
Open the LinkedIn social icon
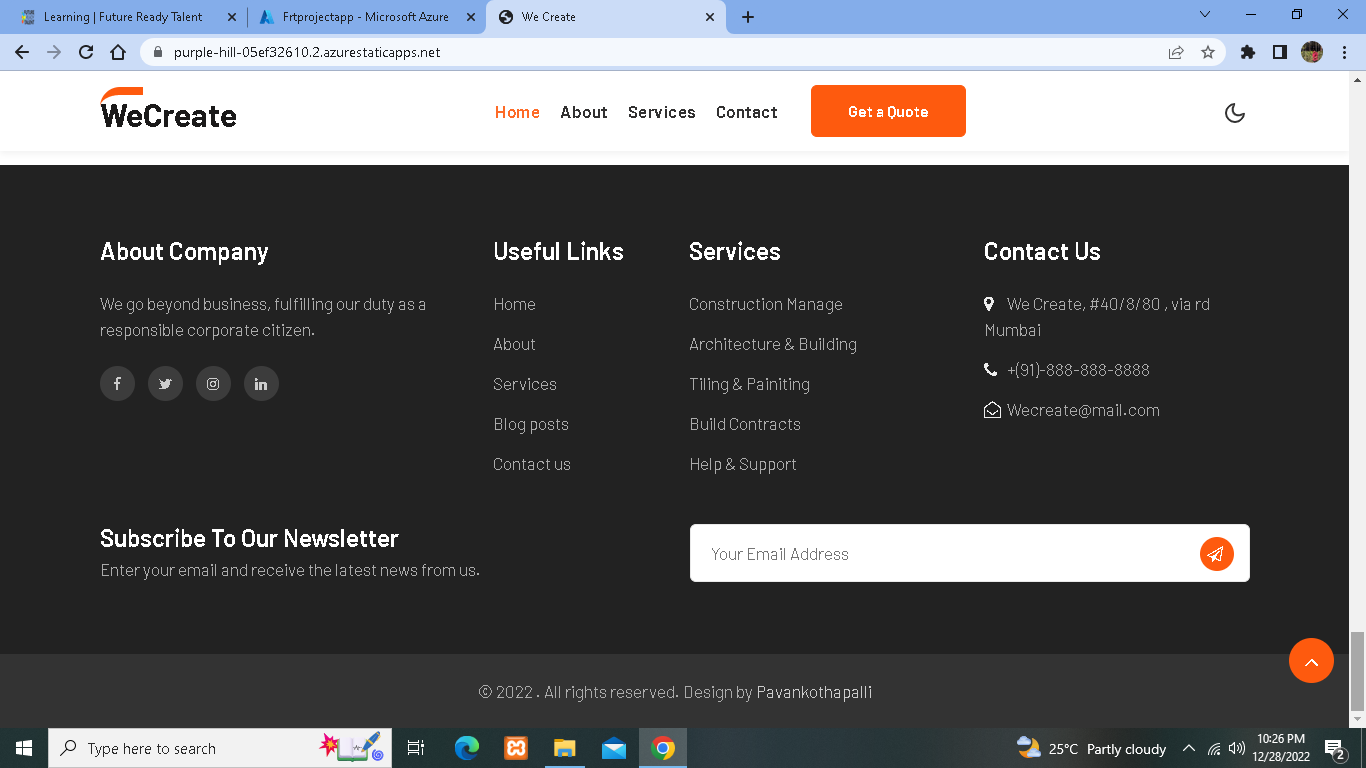pyautogui.click(x=261, y=384)
